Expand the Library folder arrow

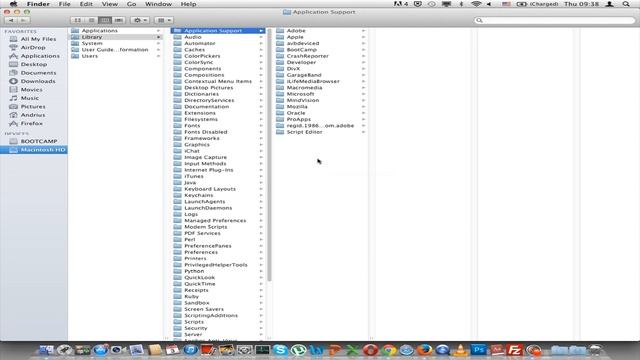pos(158,37)
